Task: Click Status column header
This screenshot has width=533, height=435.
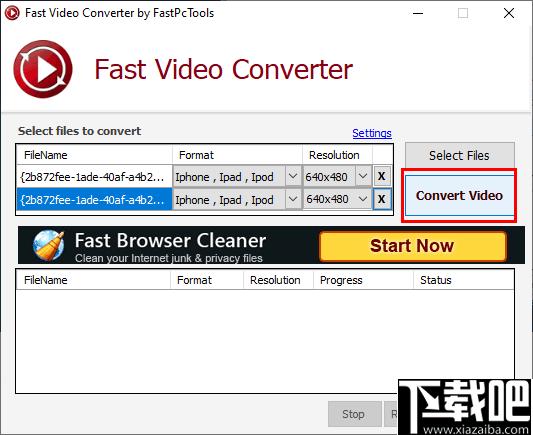Action: (463, 280)
